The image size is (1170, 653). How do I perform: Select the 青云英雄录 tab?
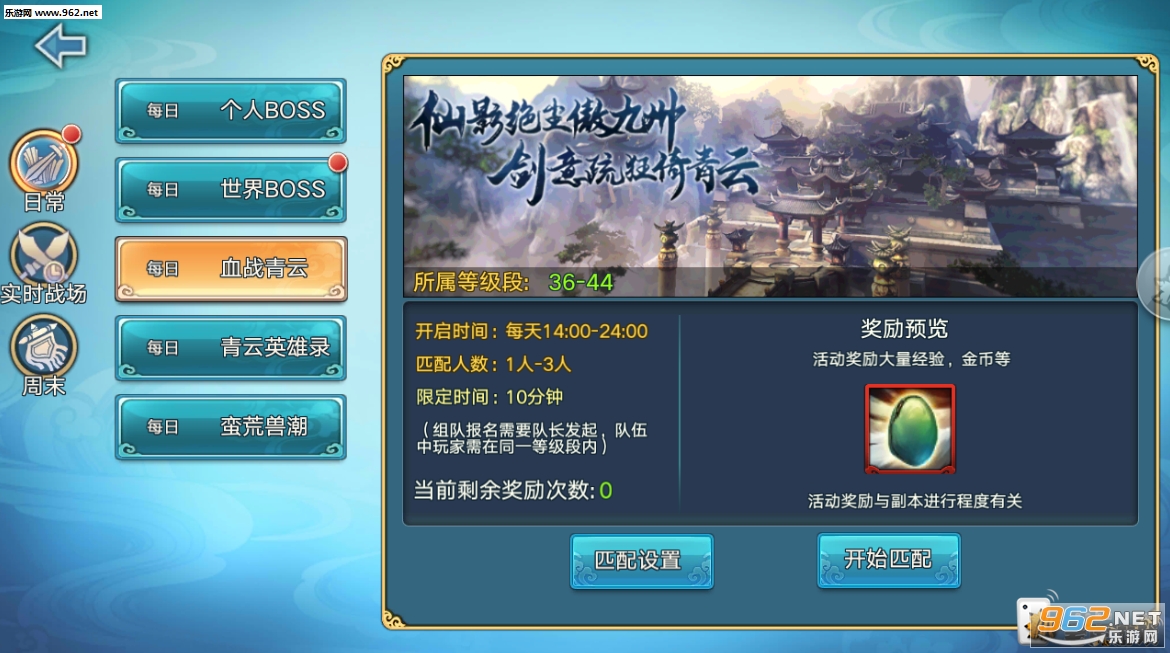pos(231,348)
